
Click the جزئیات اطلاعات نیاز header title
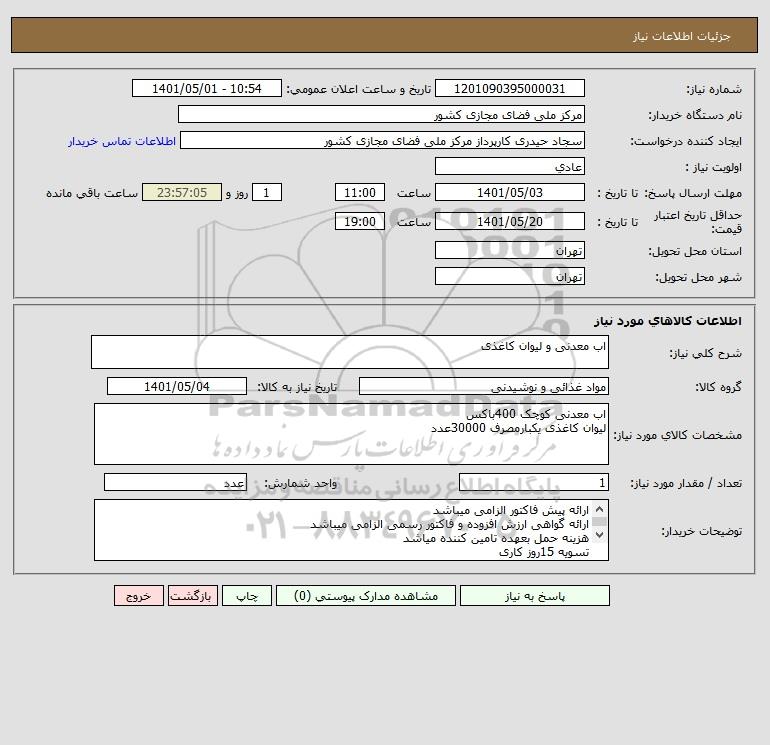682,36
